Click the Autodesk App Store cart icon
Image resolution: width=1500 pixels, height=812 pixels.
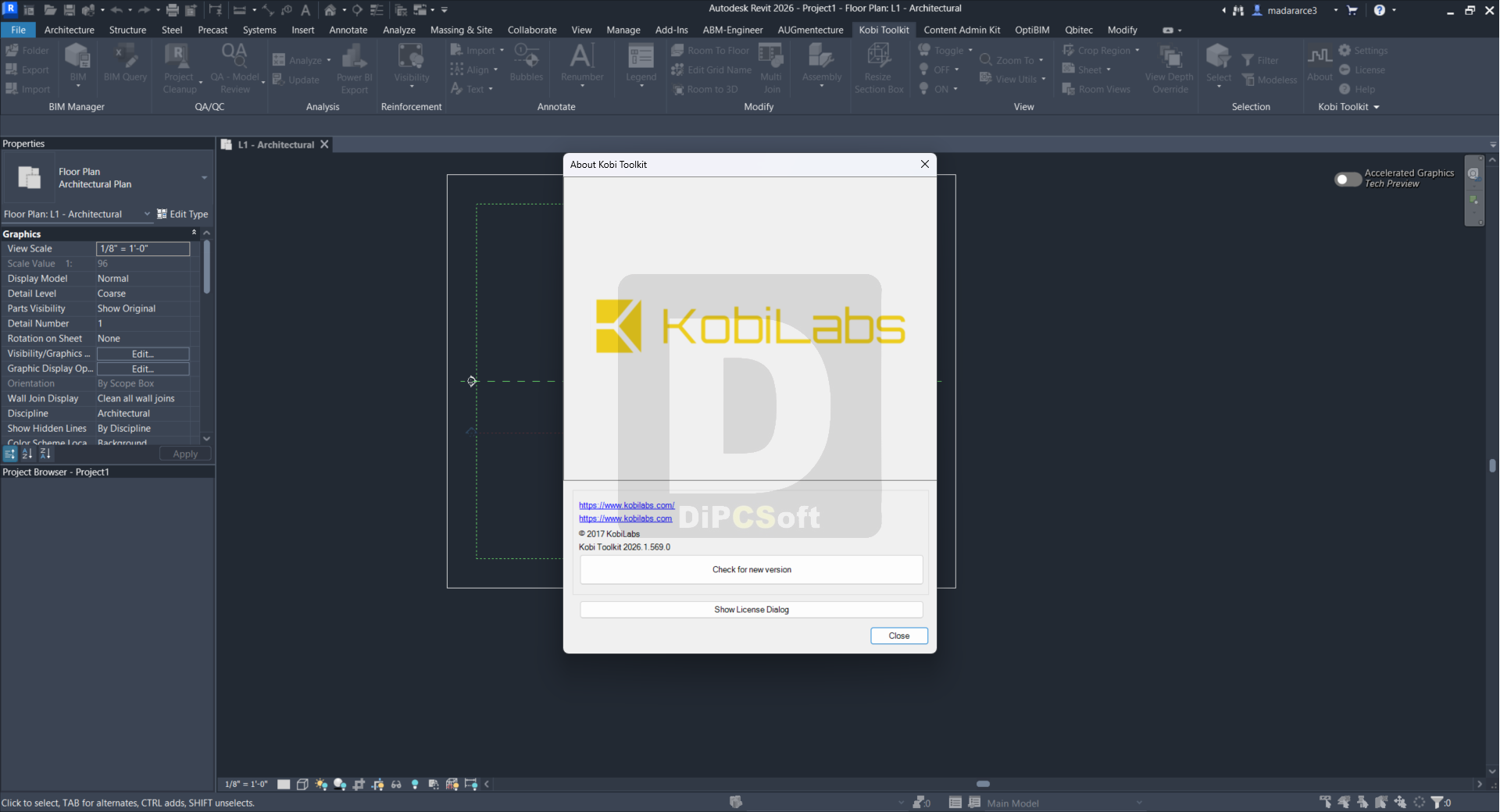[1352, 10]
